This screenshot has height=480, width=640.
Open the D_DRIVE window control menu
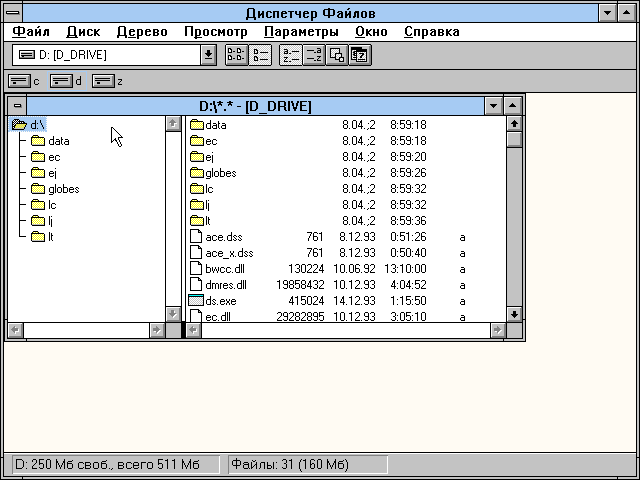tap(17, 106)
